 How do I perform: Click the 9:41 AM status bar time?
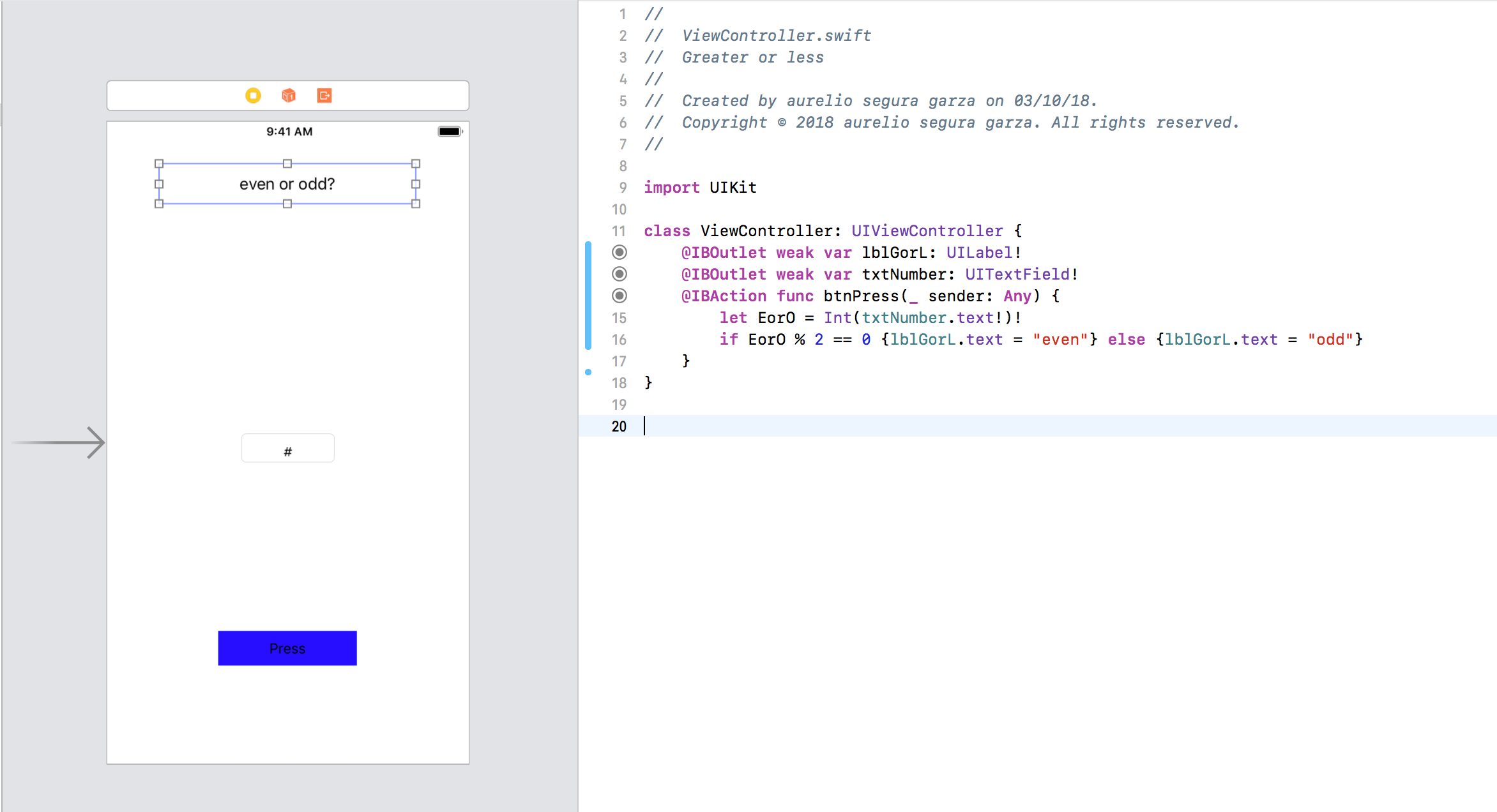(x=289, y=132)
